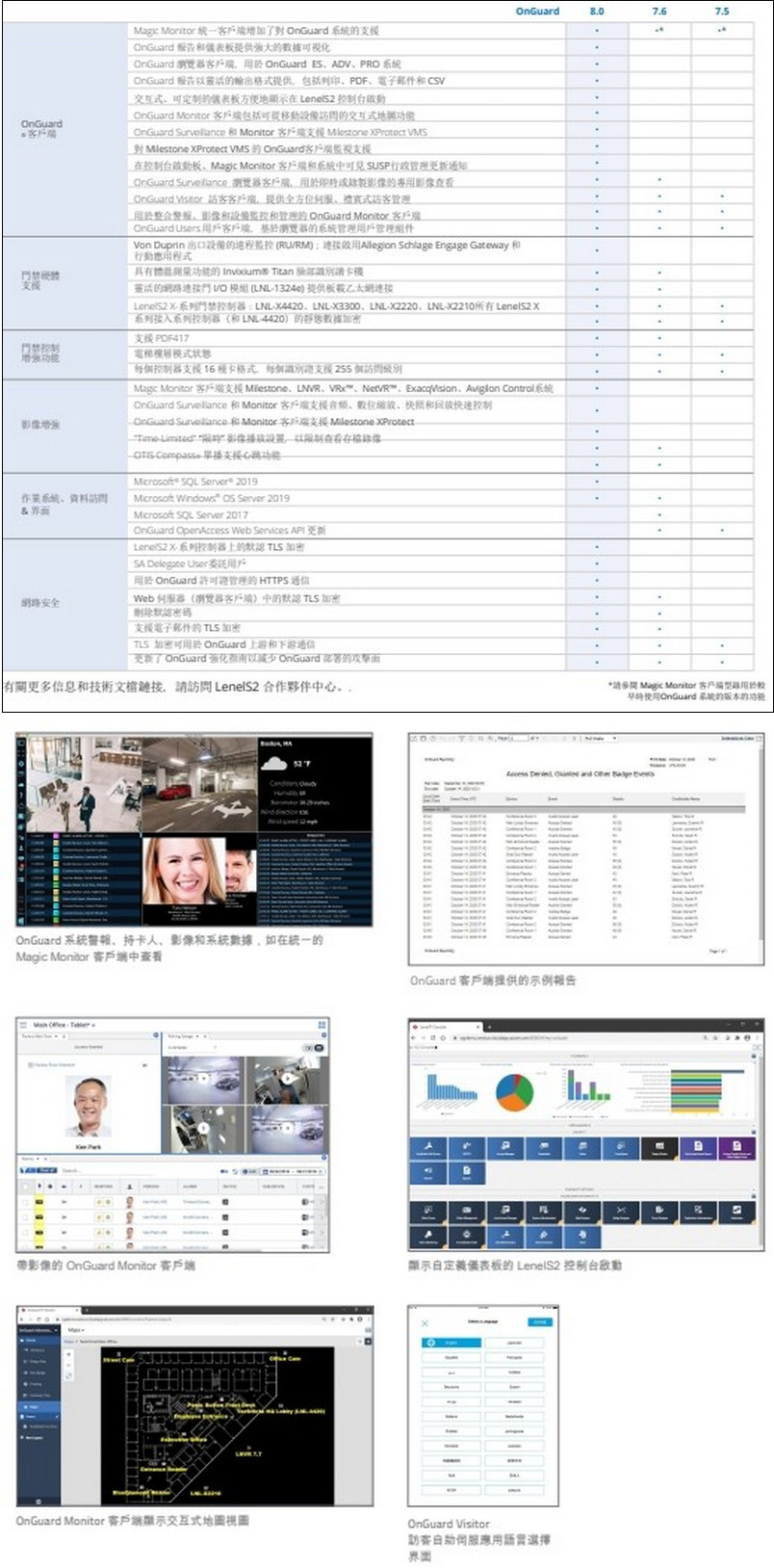Click the cloud weather icon for Boston
Screen dimensions: 774x1568
point(275,765)
